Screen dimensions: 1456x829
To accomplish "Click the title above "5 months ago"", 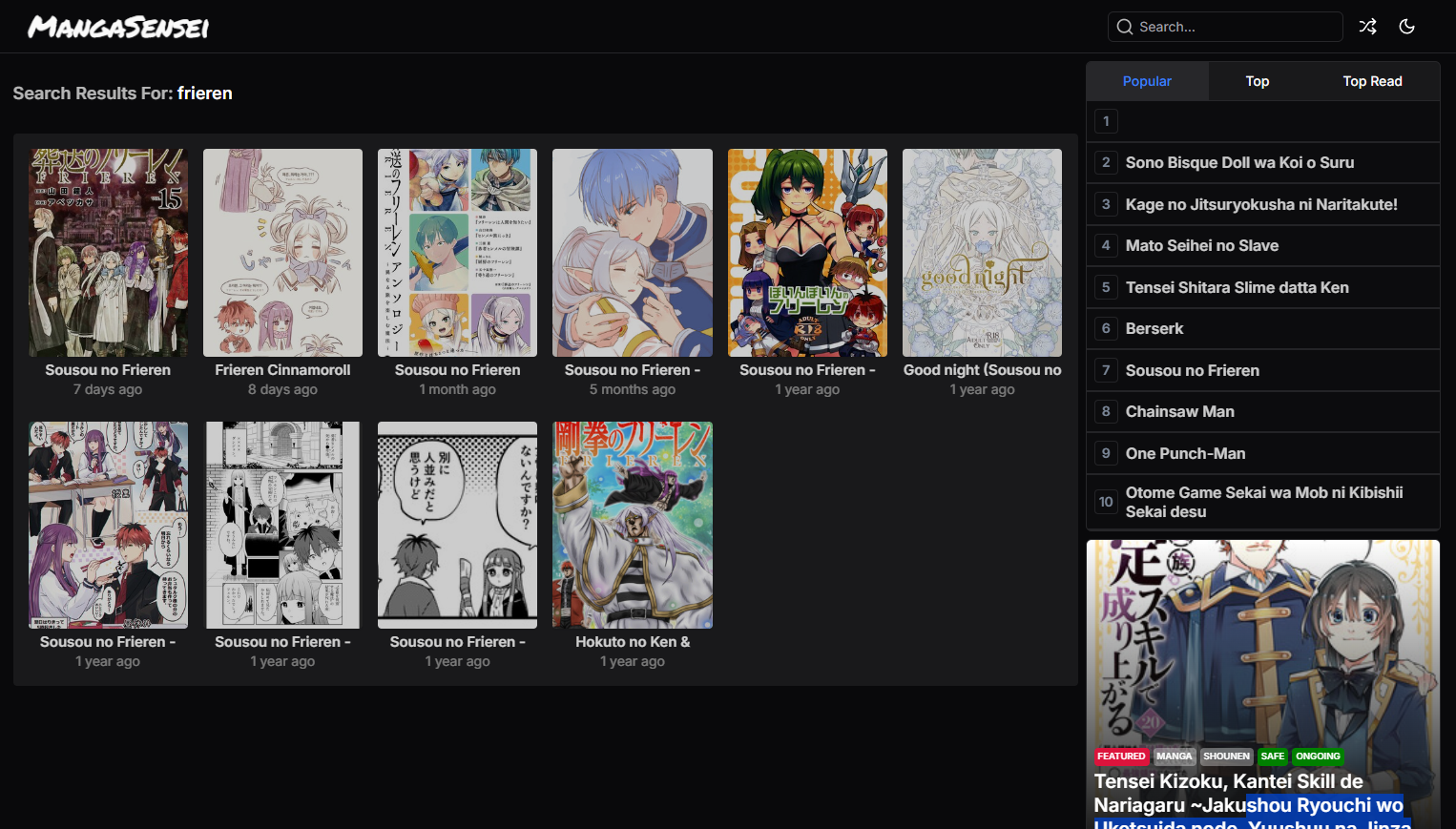I will coord(633,370).
